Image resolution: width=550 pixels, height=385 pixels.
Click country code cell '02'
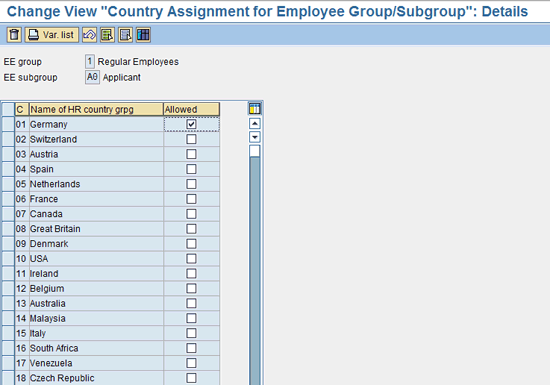tap(22, 139)
